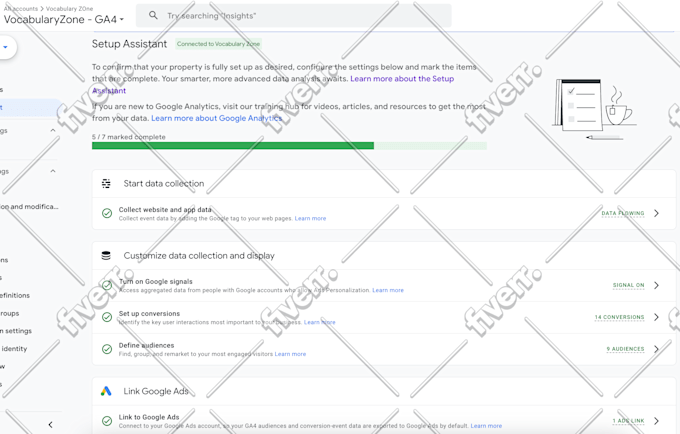Focus the 'Try searching Insights' search field
Screen dimensions: 680x434
294,16
